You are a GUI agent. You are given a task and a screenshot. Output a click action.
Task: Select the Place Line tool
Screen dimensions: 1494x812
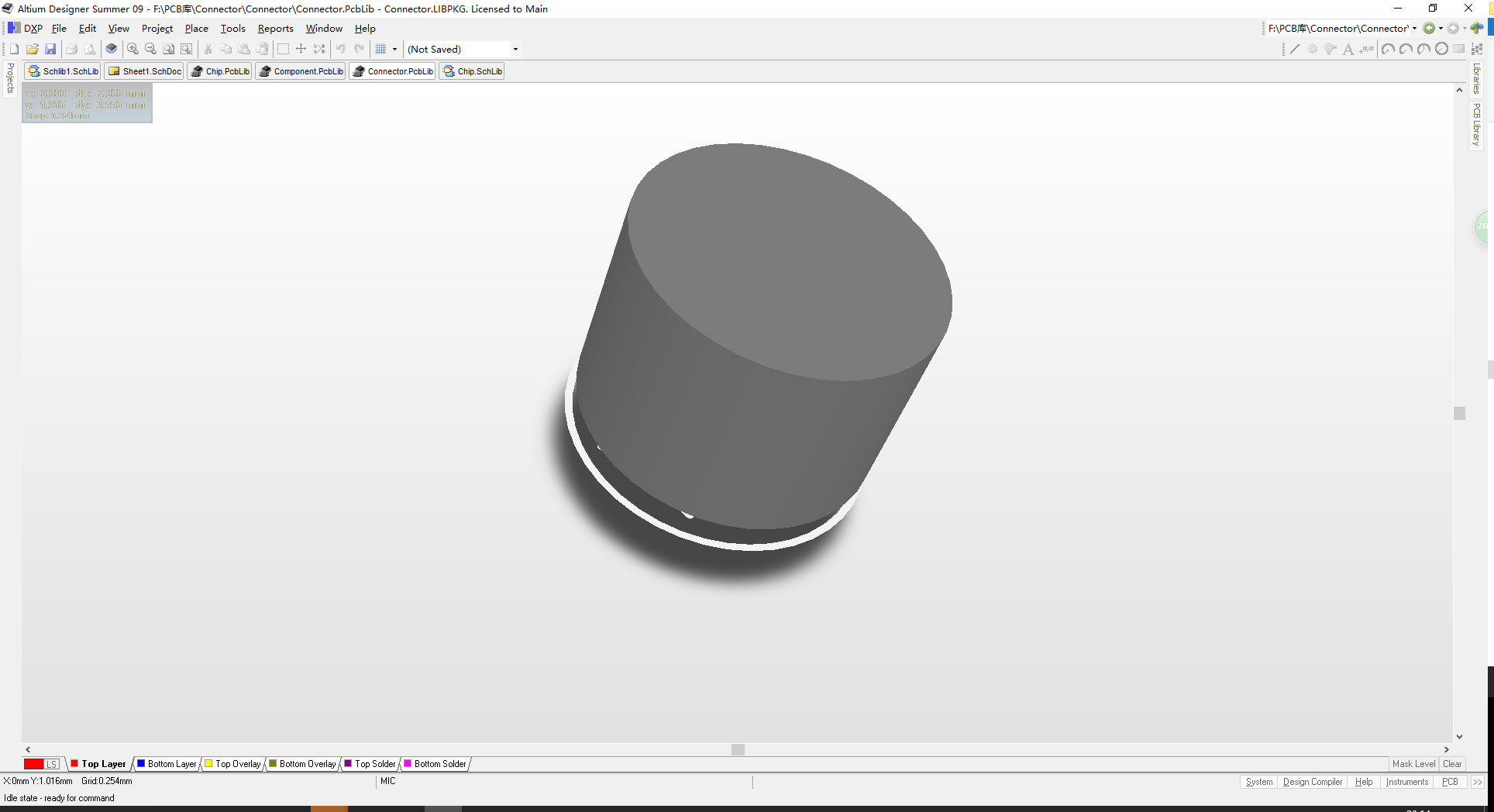click(1294, 49)
